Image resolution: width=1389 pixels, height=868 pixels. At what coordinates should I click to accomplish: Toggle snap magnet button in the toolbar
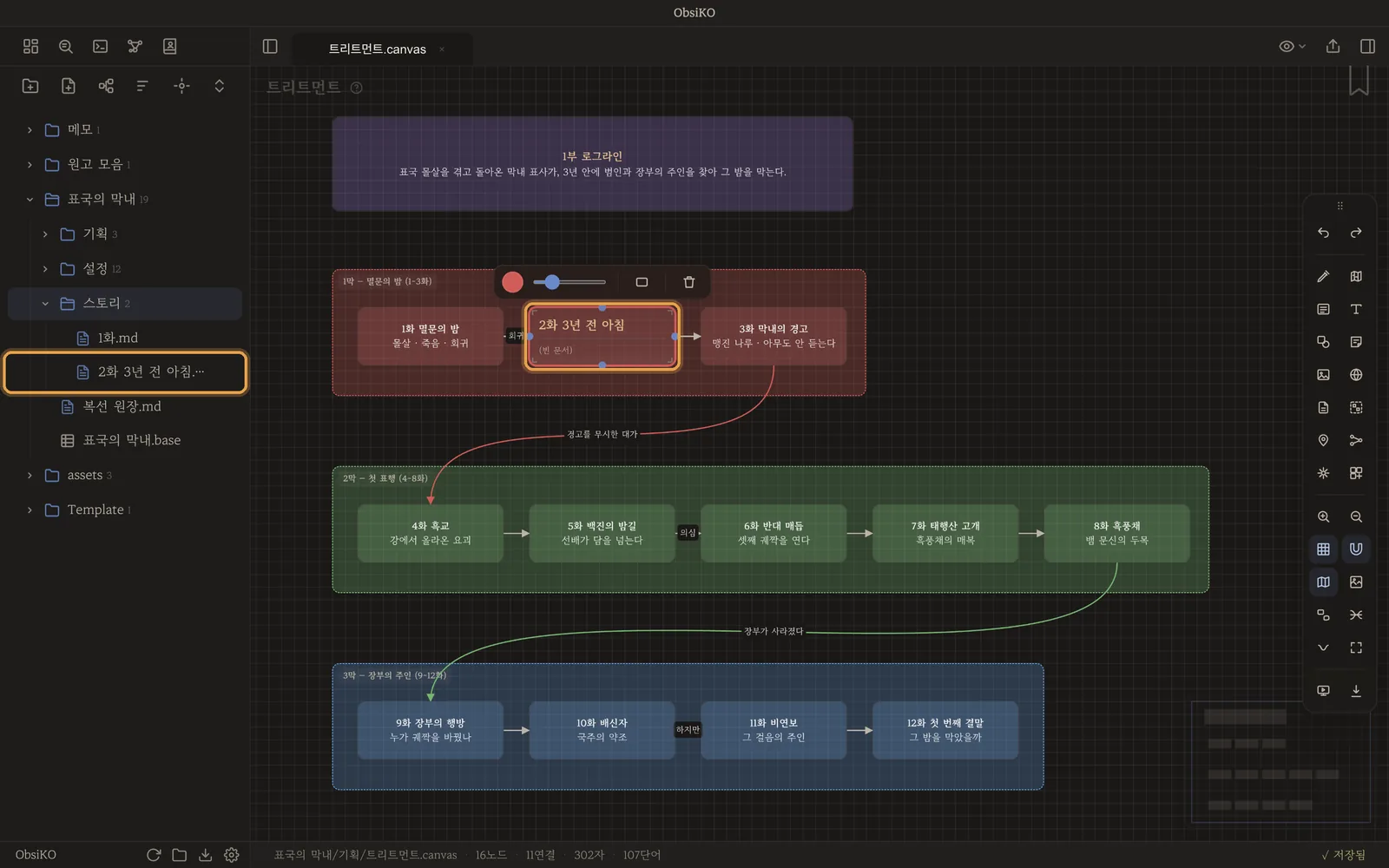pos(1356,549)
